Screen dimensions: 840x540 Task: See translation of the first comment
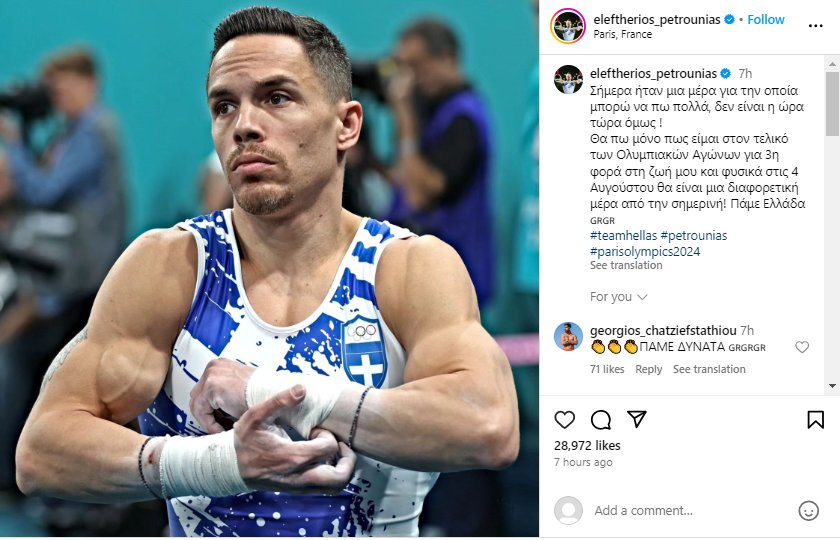click(x=709, y=369)
